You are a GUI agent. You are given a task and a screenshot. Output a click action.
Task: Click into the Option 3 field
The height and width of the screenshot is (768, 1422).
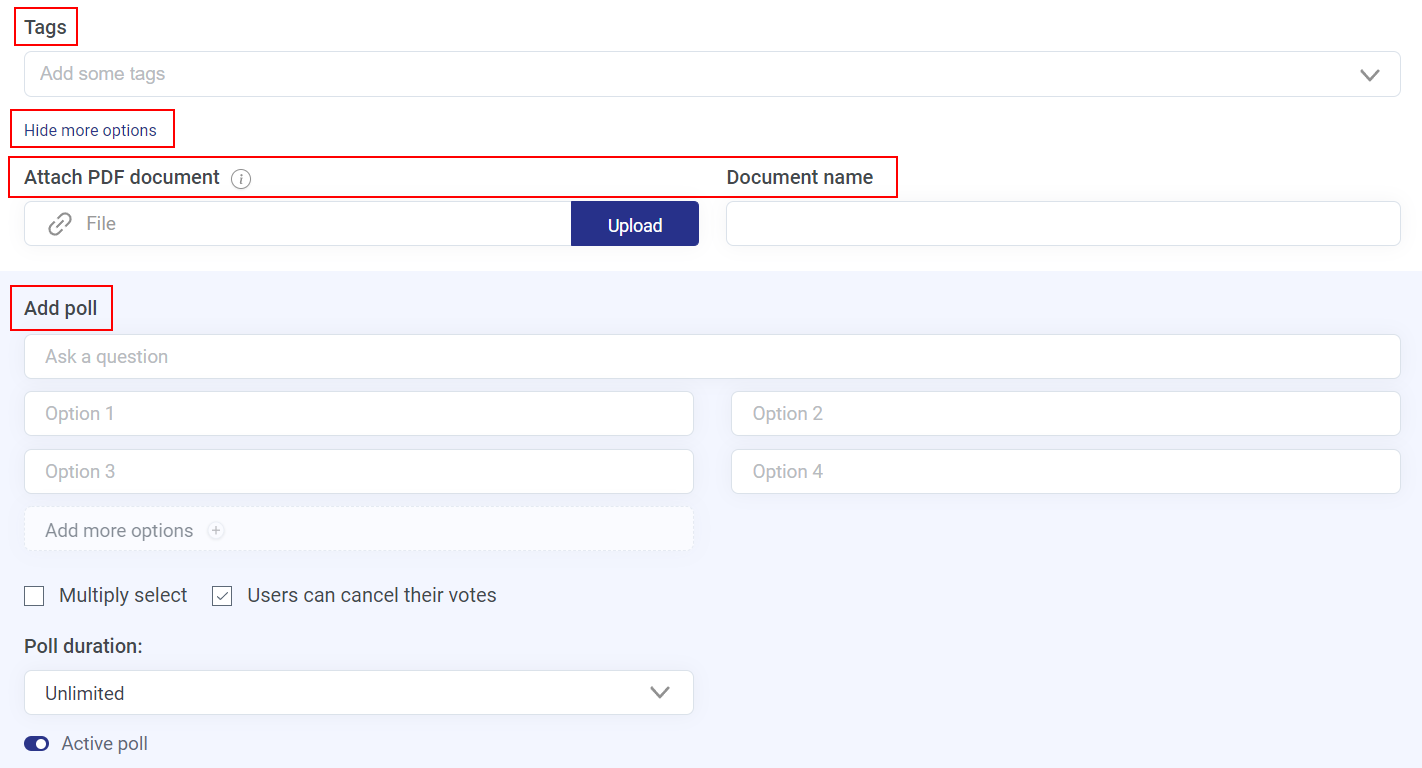coord(358,472)
